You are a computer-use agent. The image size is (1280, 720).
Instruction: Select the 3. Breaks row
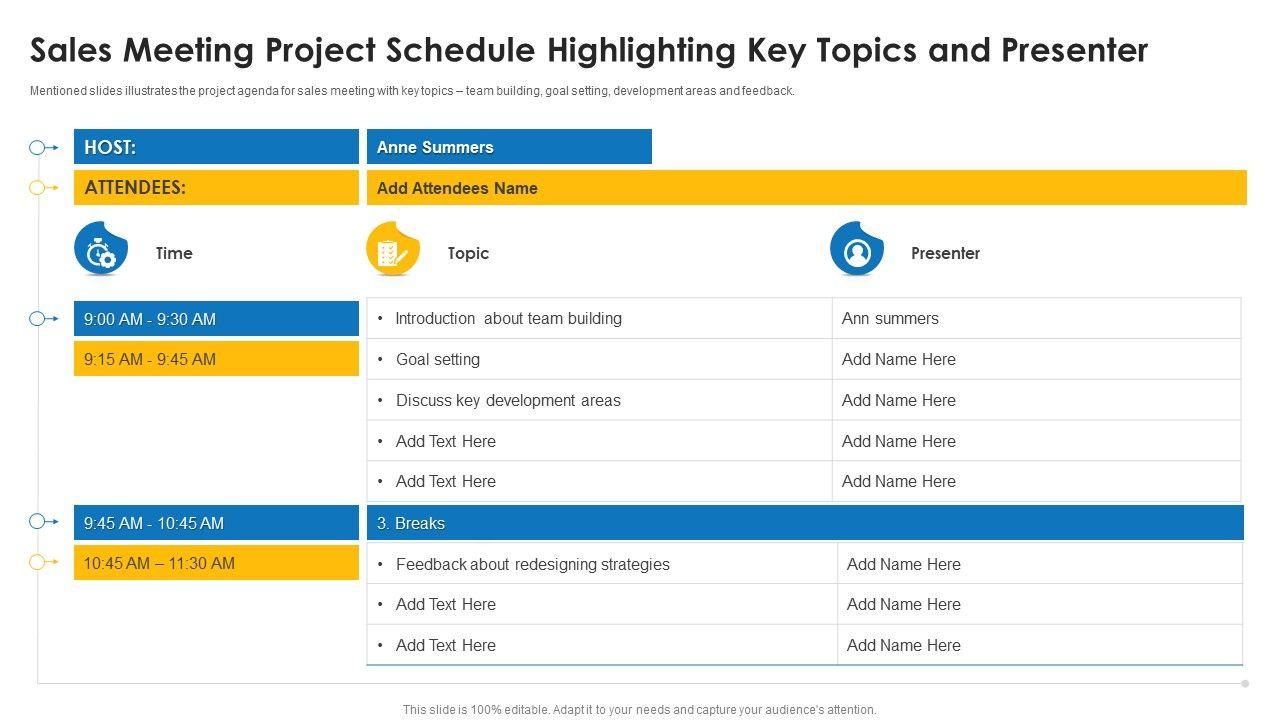pos(805,523)
